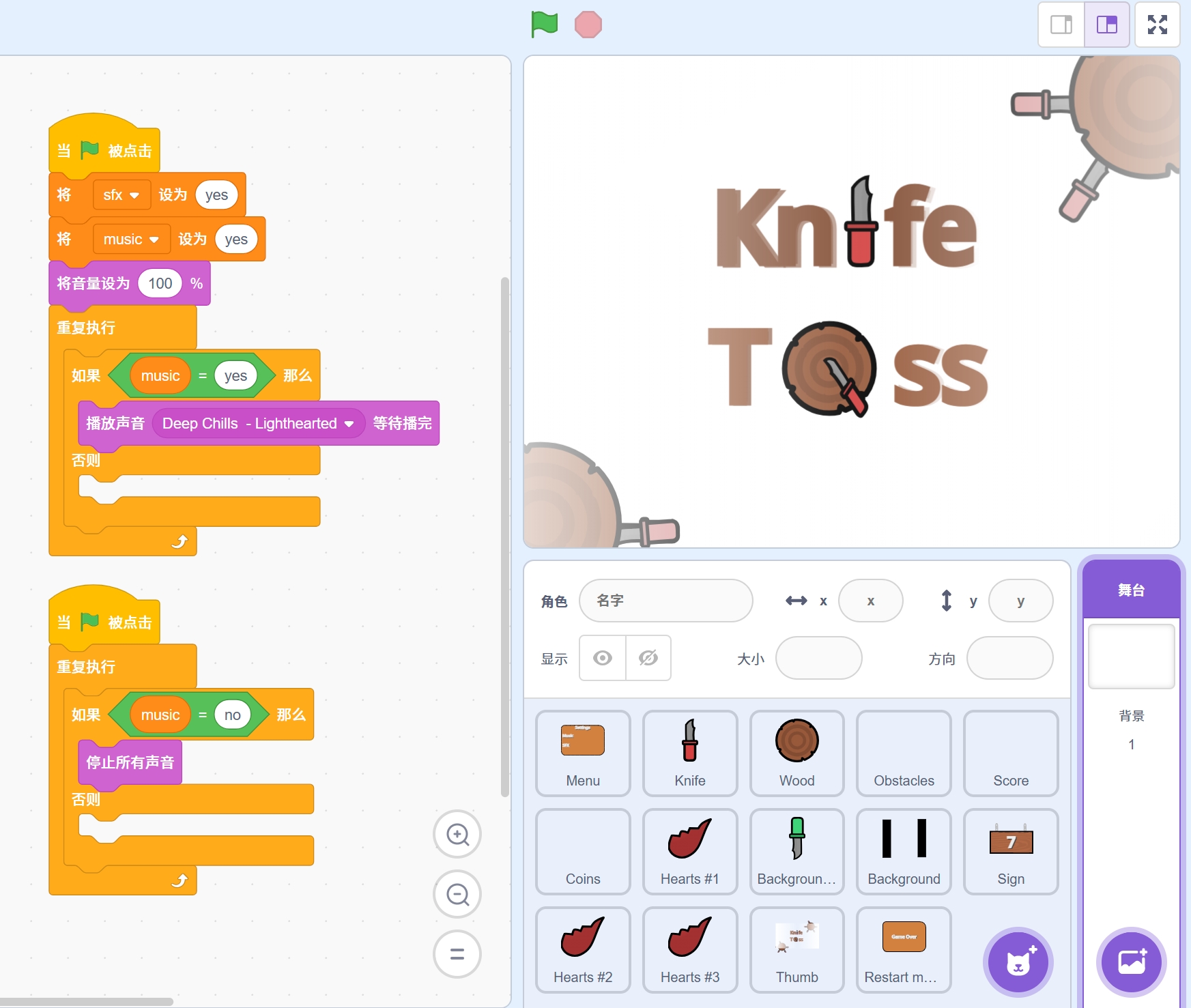Image resolution: width=1191 pixels, height=1008 pixels.
Task: Hide sprite using the crossed-eye icon
Action: pos(648,658)
